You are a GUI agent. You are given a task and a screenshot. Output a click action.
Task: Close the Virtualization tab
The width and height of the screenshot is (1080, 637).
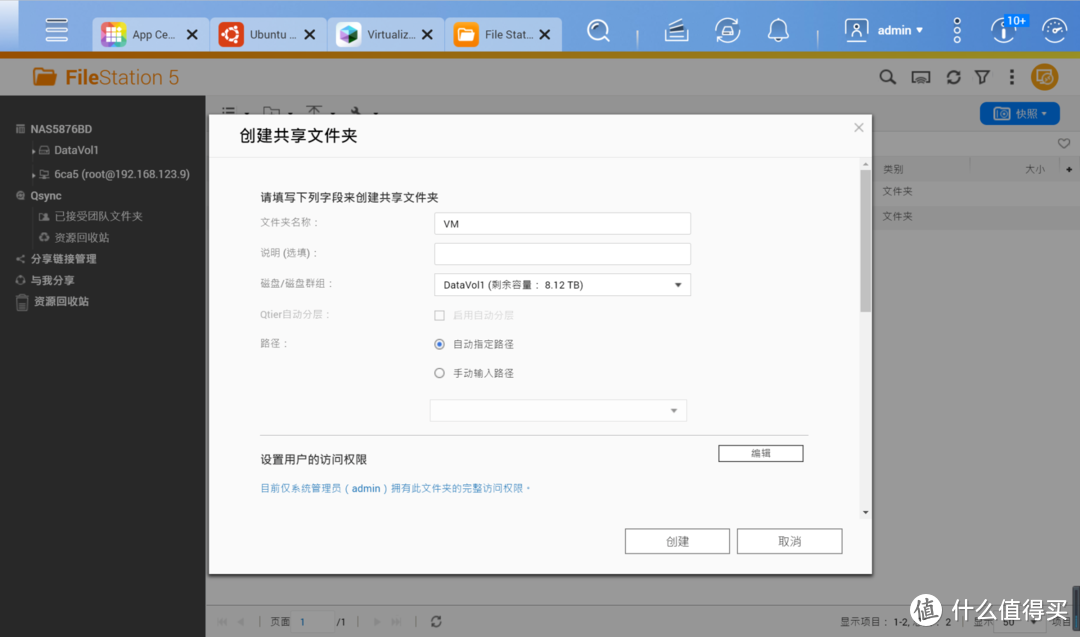(x=427, y=34)
